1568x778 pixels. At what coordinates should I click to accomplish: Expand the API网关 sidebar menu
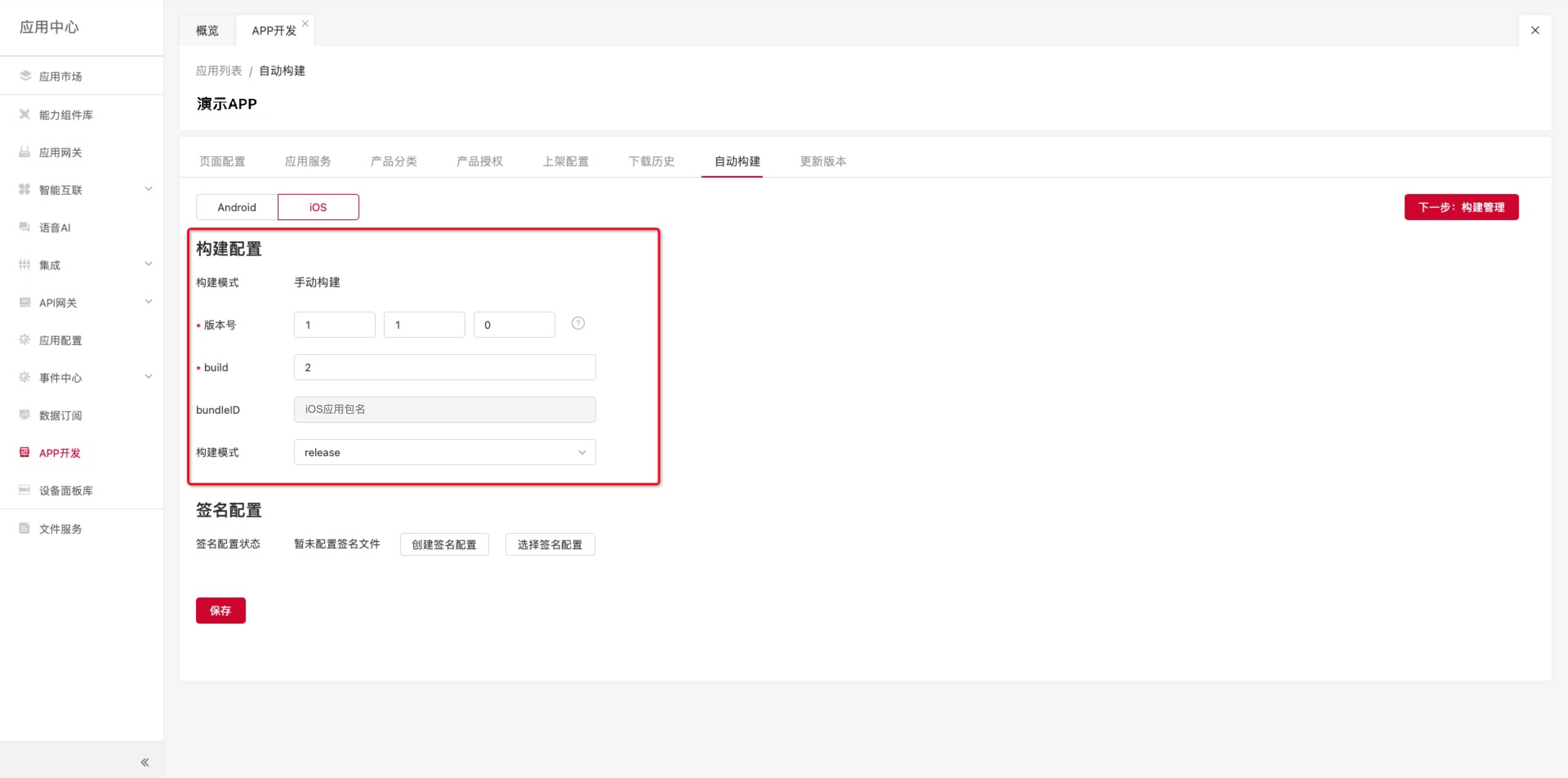[x=148, y=301]
